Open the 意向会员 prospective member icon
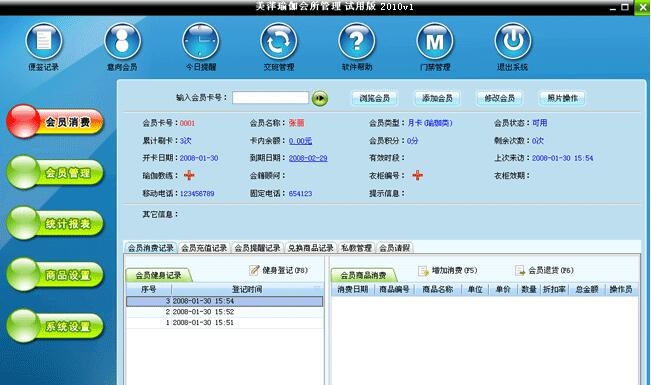Screen dimensions: 651x385 pos(122,42)
